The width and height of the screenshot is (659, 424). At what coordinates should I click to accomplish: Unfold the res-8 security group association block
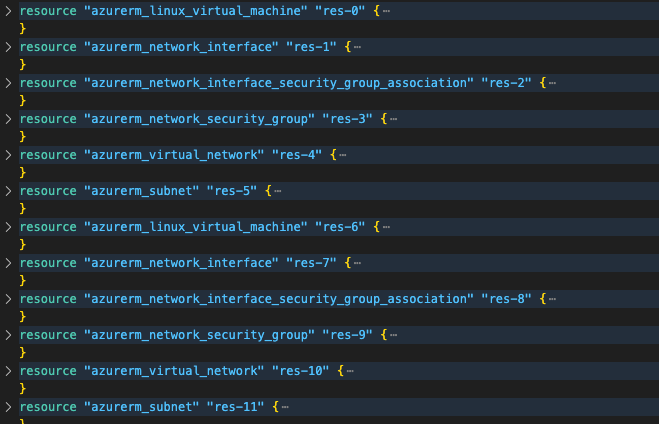click(8, 299)
